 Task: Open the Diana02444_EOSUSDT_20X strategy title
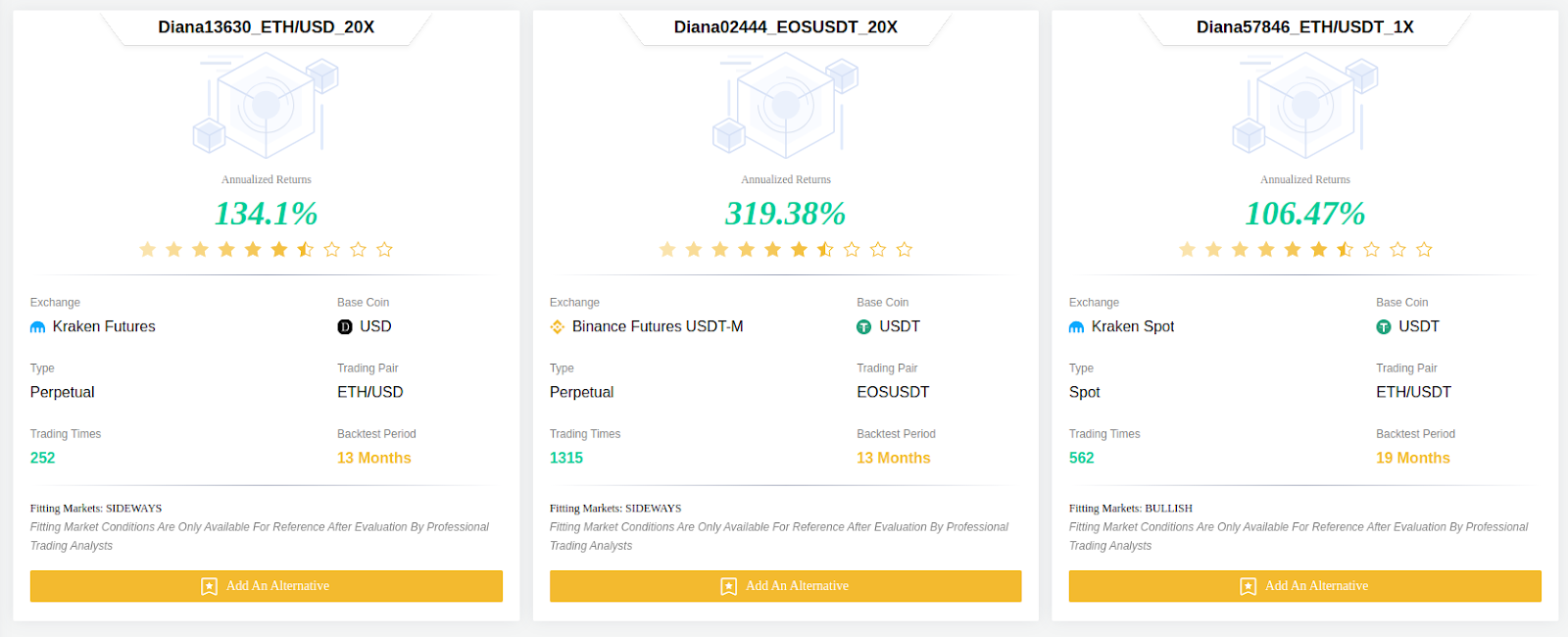coord(786,27)
